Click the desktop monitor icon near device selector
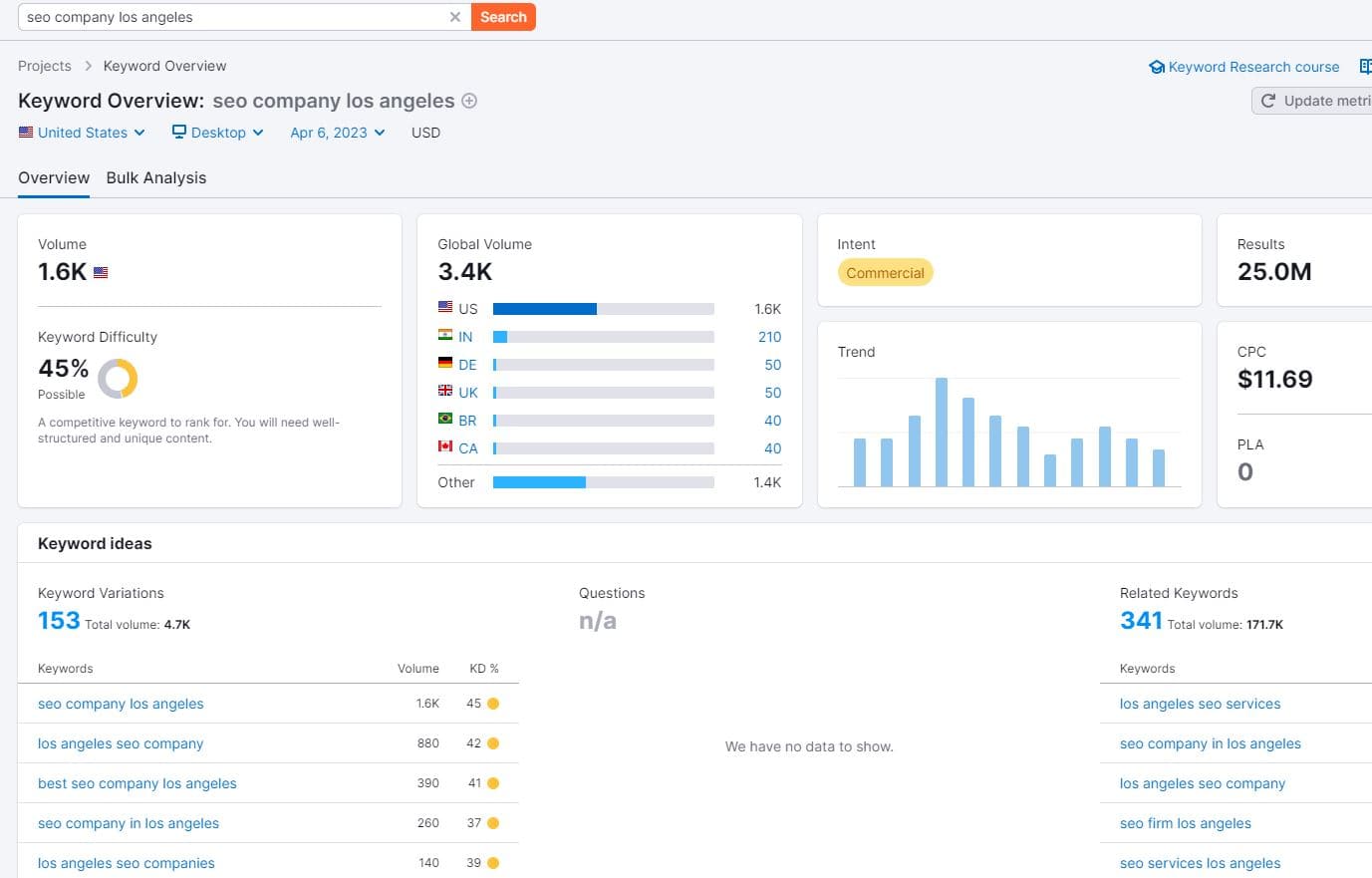This screenshot has width=1372, height=878. coord(178,132)
